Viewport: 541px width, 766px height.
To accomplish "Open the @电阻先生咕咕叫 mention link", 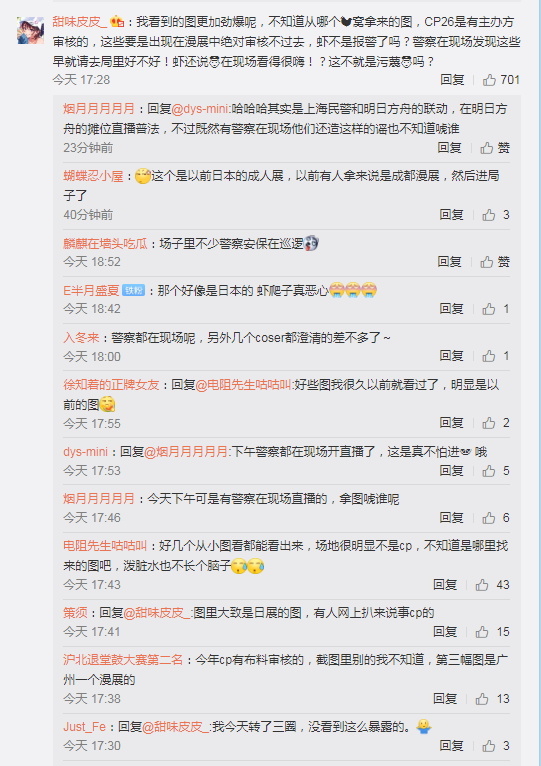I will pos(243,385).
